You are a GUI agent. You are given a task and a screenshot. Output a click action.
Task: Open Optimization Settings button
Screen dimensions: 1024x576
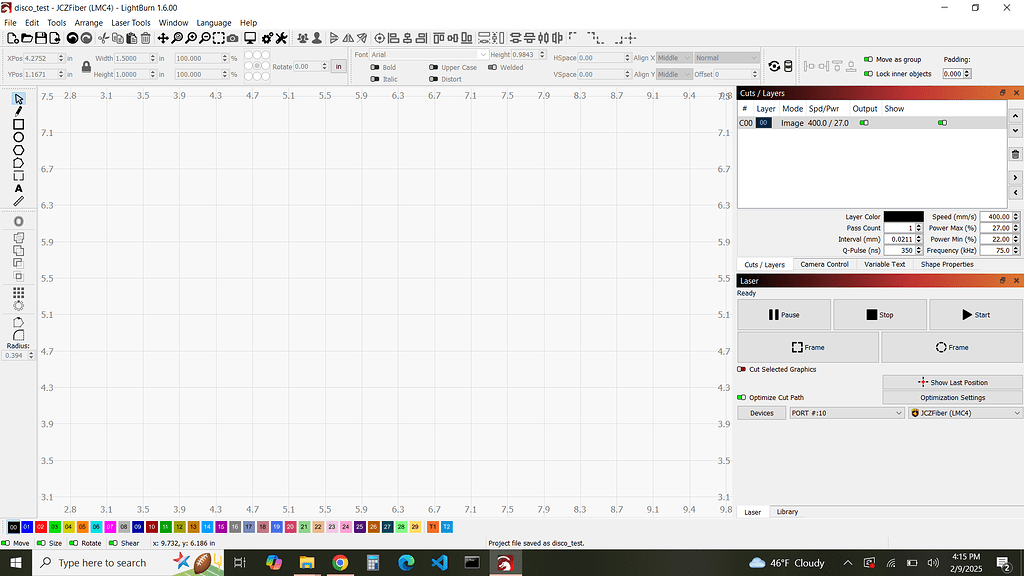tap(952, 398)
